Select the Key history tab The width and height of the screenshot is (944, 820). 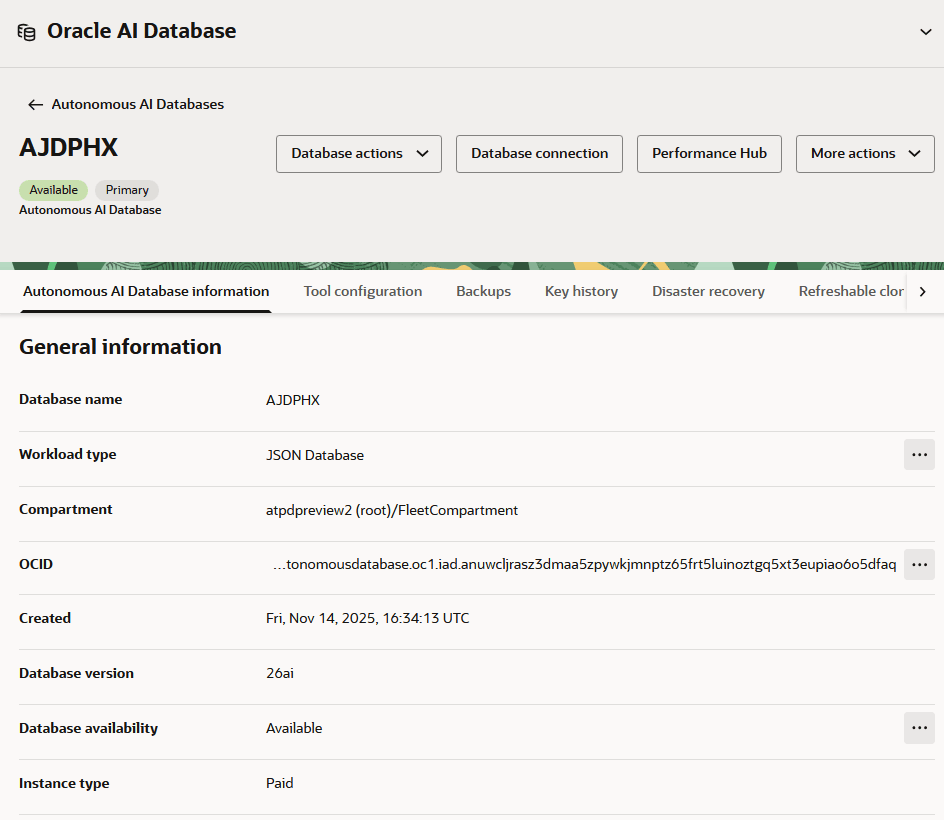coord(581,291)
